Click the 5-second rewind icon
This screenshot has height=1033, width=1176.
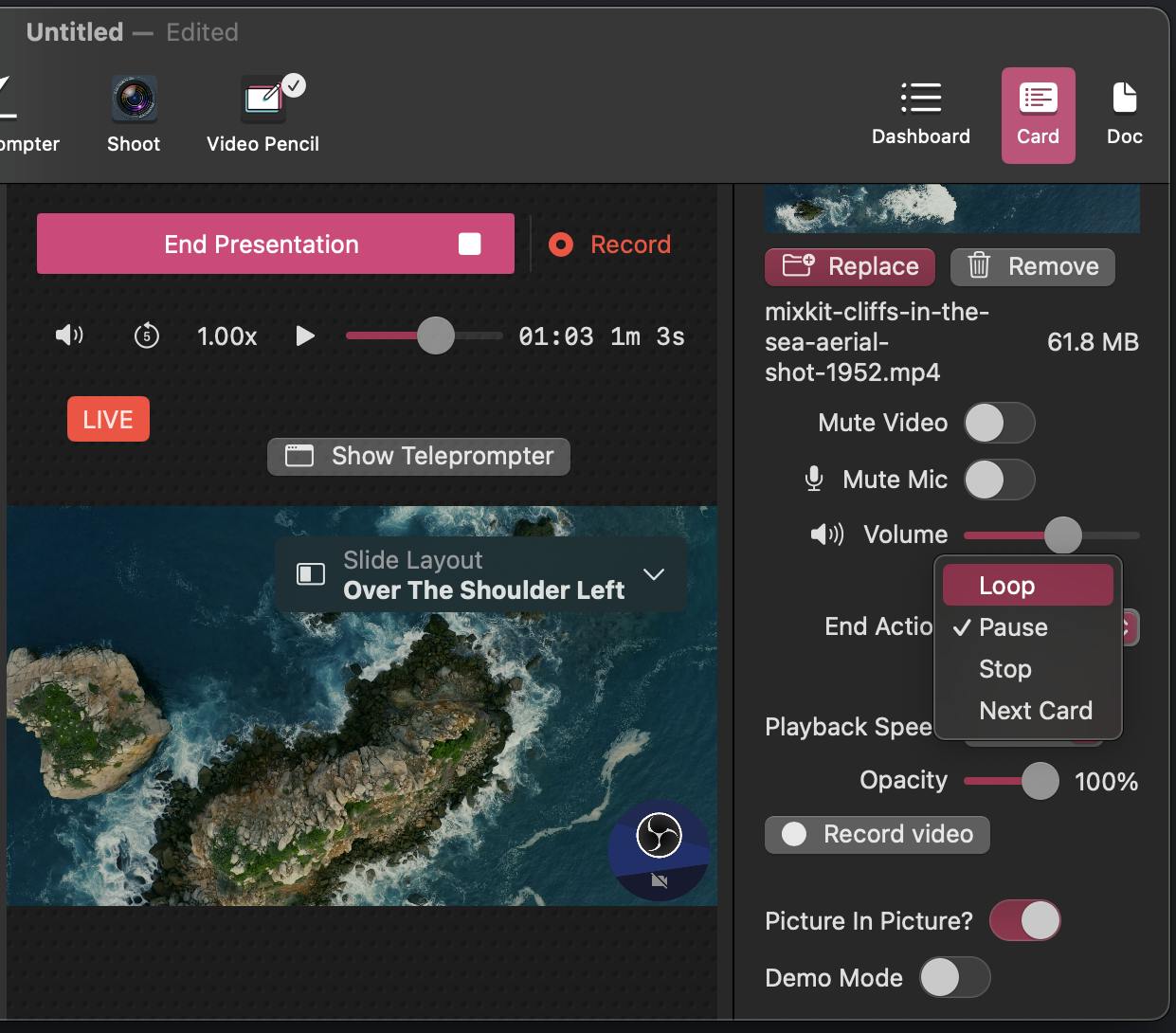tap(147, 335)
